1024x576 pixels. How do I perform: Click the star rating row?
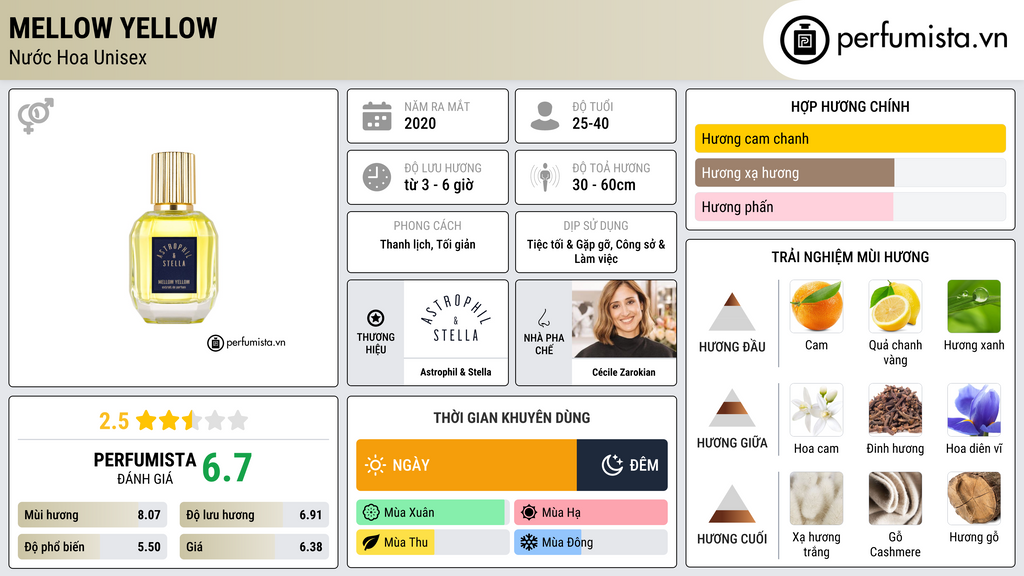(x=192, y=421)
